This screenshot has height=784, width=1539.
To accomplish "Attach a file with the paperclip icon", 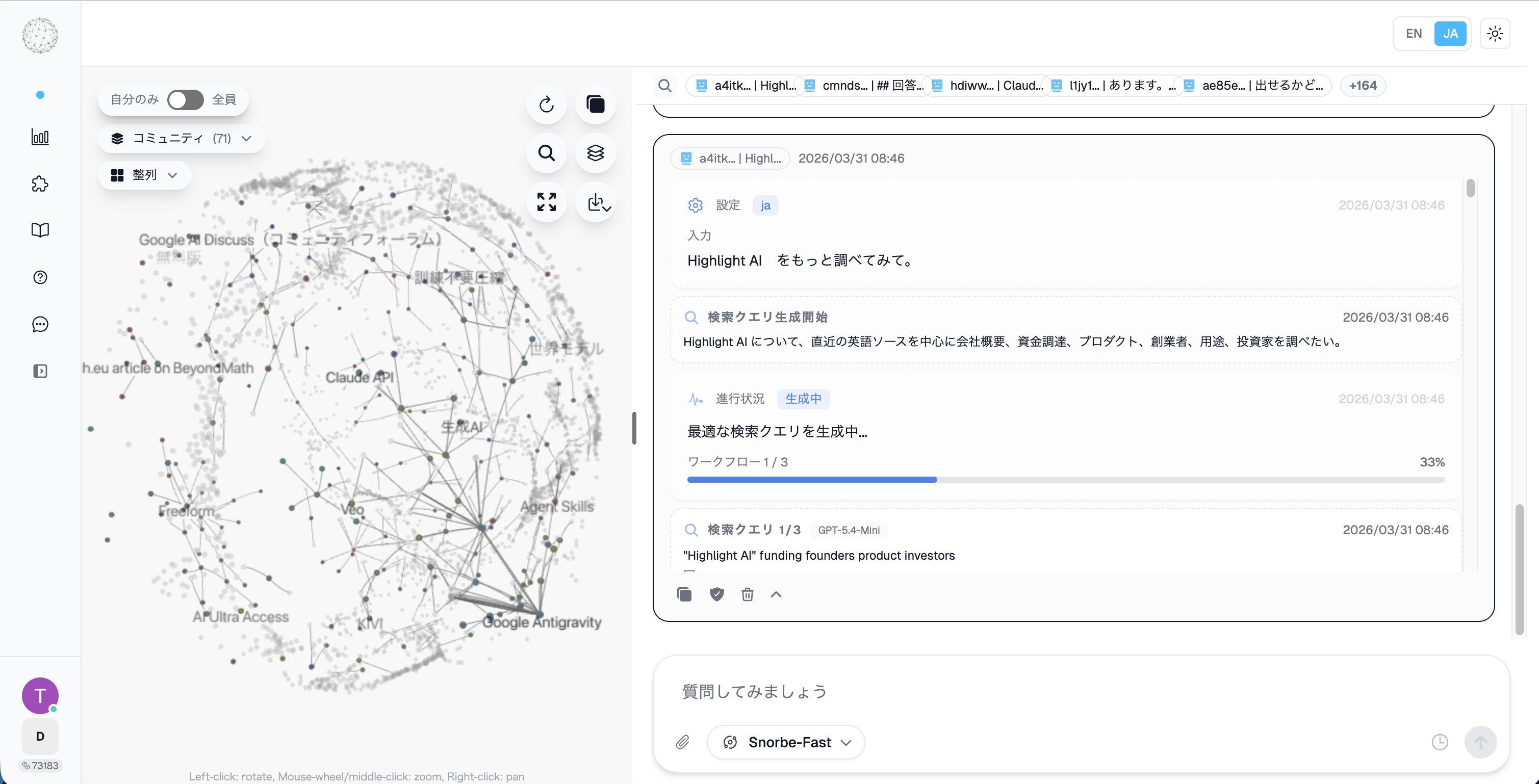I will [682, 742].
